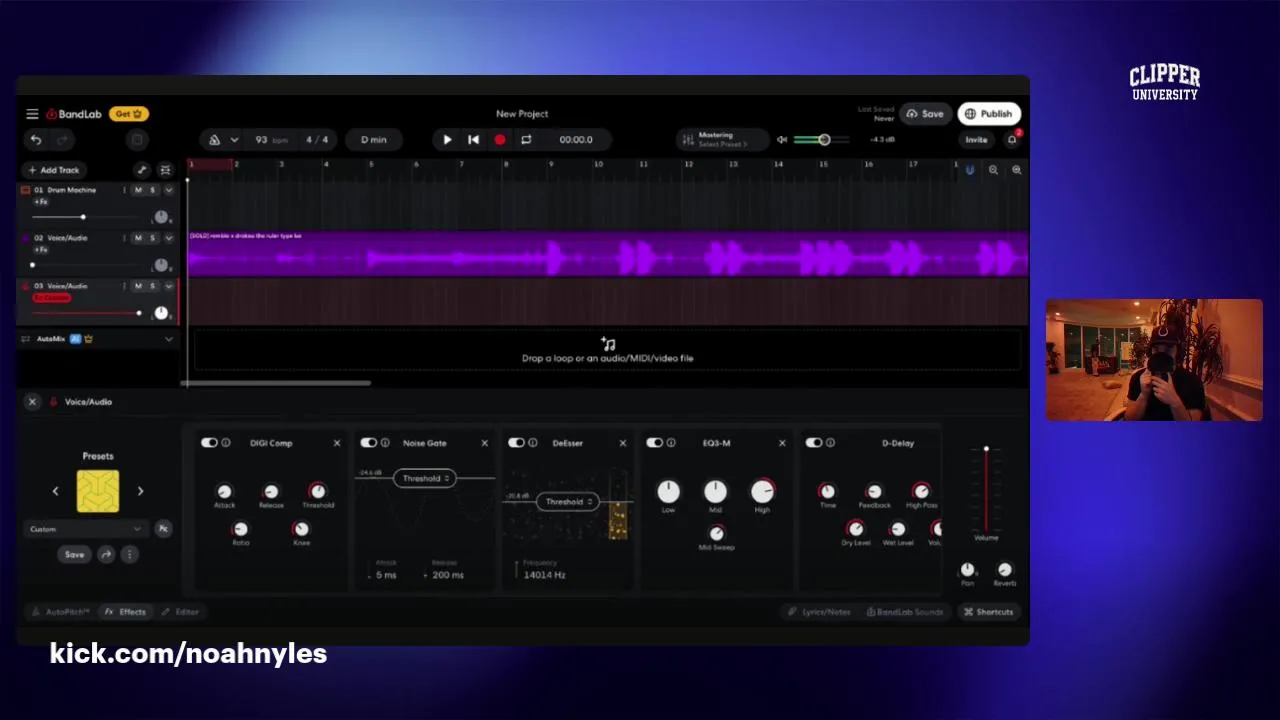The image size is (1280, 720).
Task: Solo the 01 Drum Machine track
Action: tap(152, 190)
